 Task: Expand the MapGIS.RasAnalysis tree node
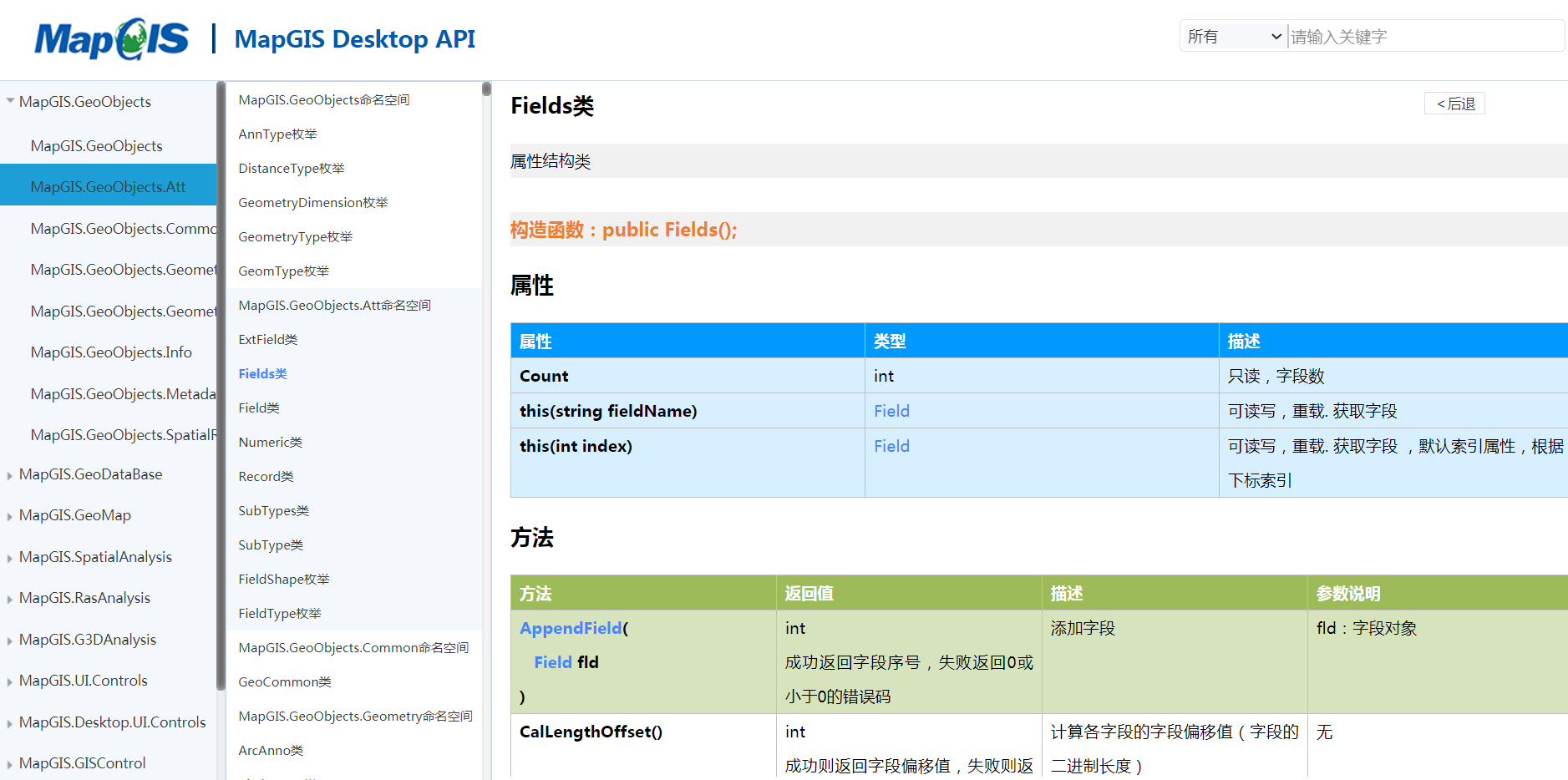pos(10,599)
